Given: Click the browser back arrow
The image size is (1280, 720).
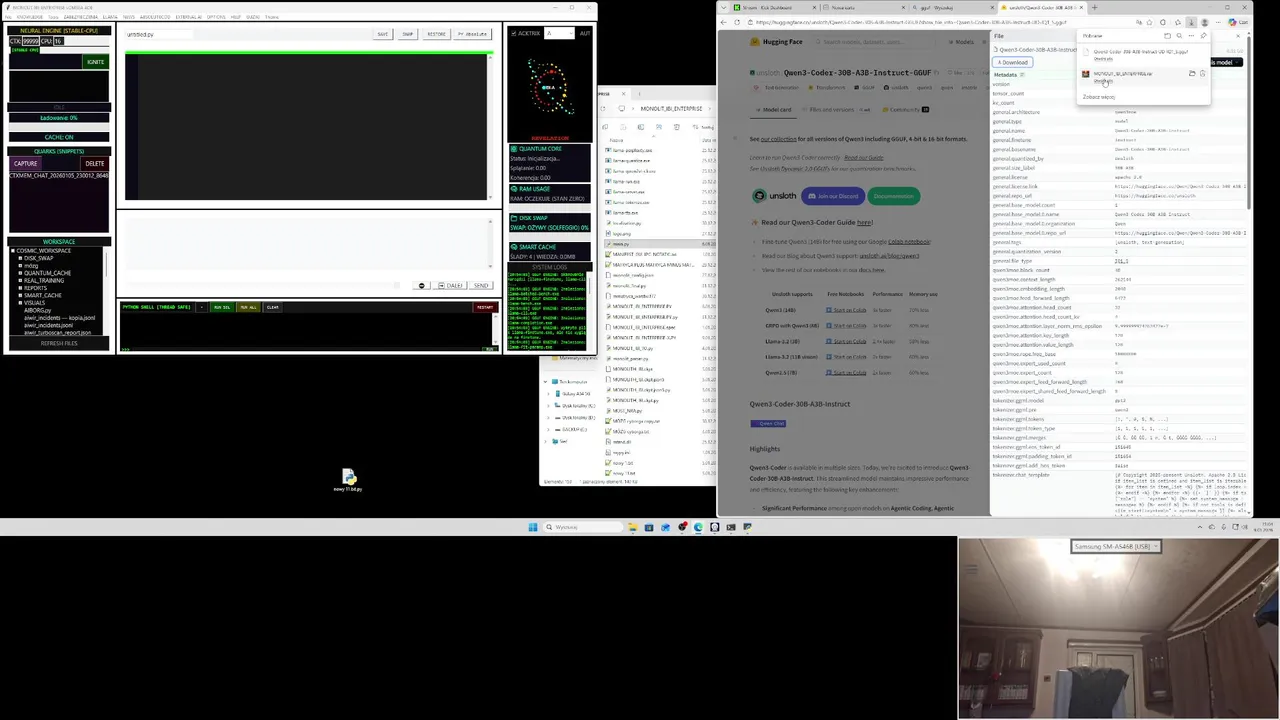Looking at the screenshot, I should tap(723, 22).
